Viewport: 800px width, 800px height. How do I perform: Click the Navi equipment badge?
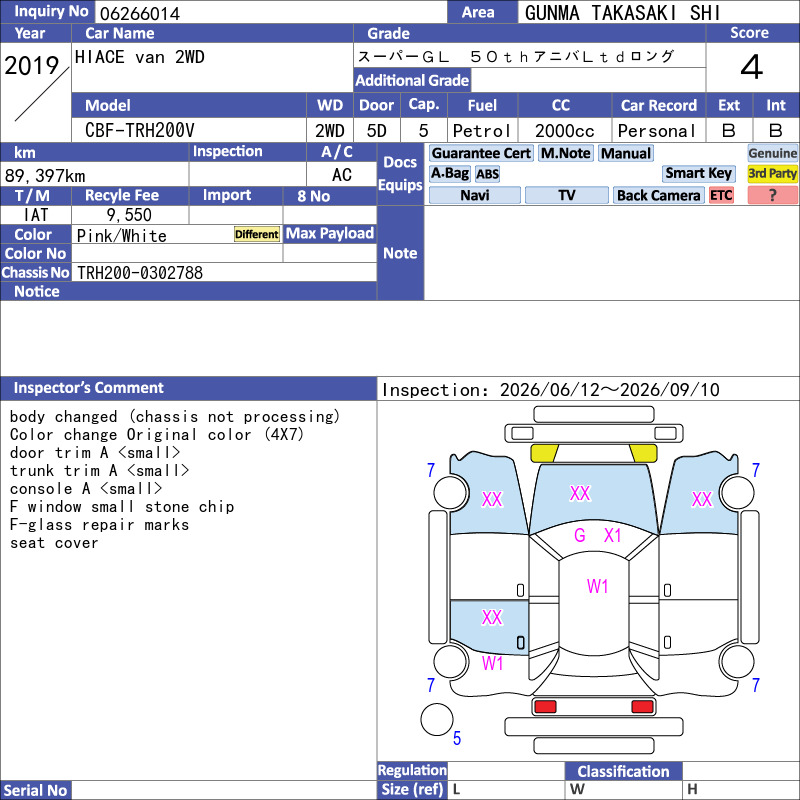click(475, 195)
